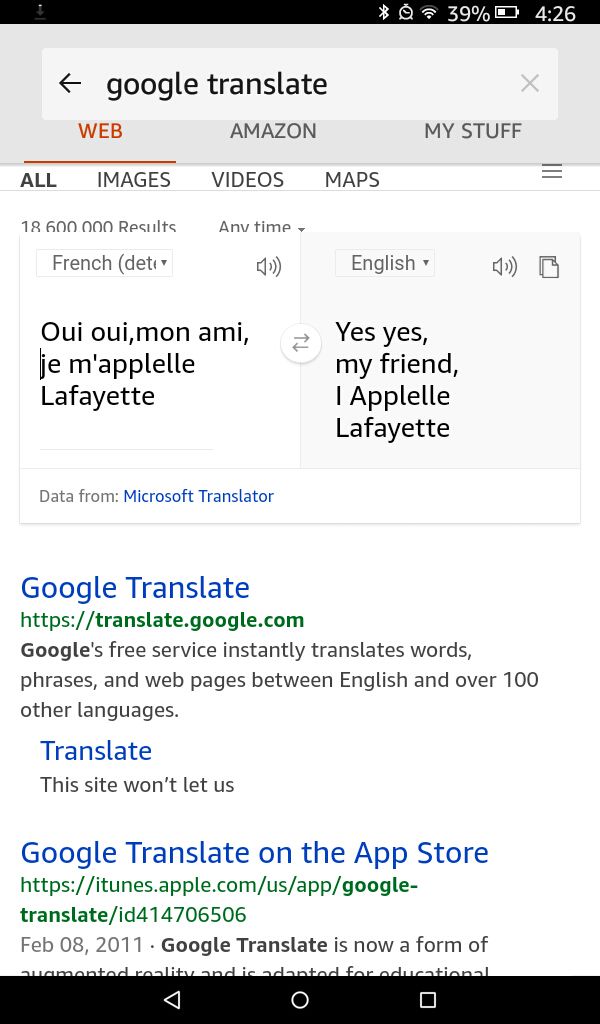Image resolution: width=600 pixels, height=1024 pixels.
Task: Tap the back arrow in search bar
Action: (70, 83)
